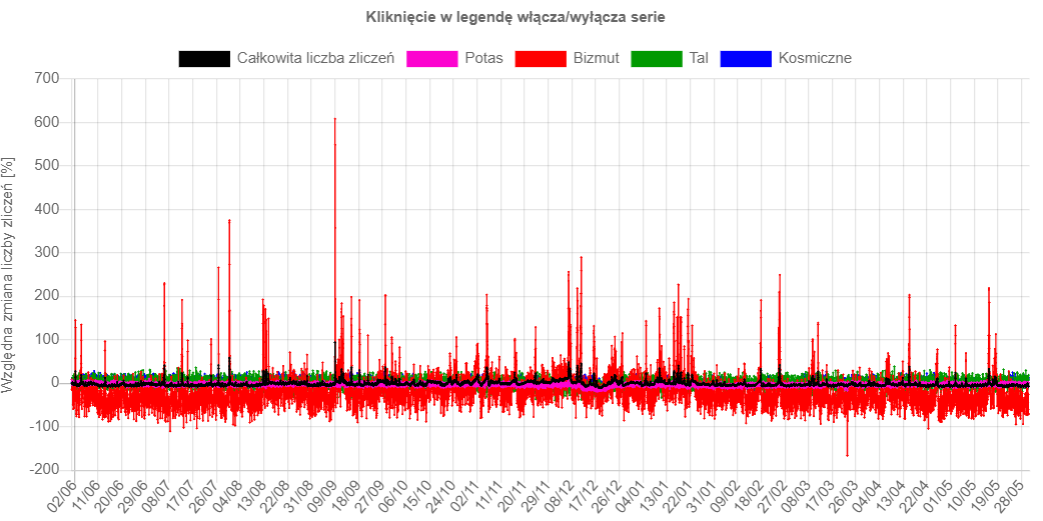Click the 02/06 date label on the X-axis
This screenshot has width=1043, height=521.
click(62, 497)
